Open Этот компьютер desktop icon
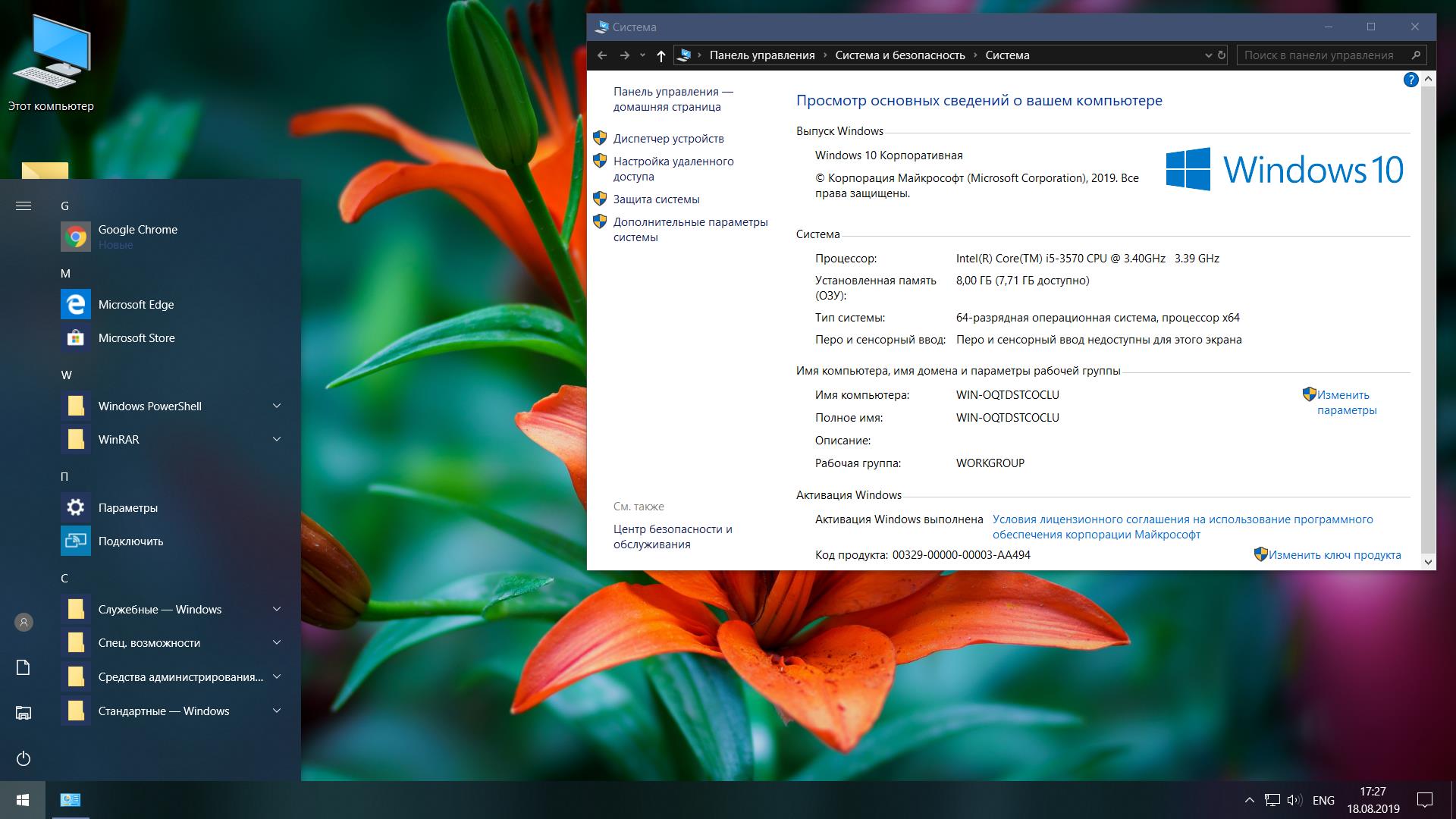 tap(51, 64)
